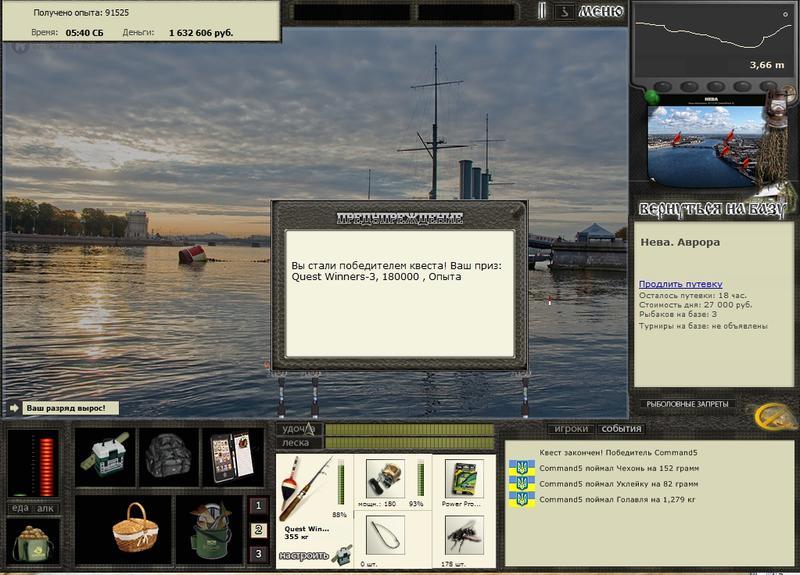
Task: Click the flag icon beside the Уклейку catch
Action: click(x=521, y=483)
